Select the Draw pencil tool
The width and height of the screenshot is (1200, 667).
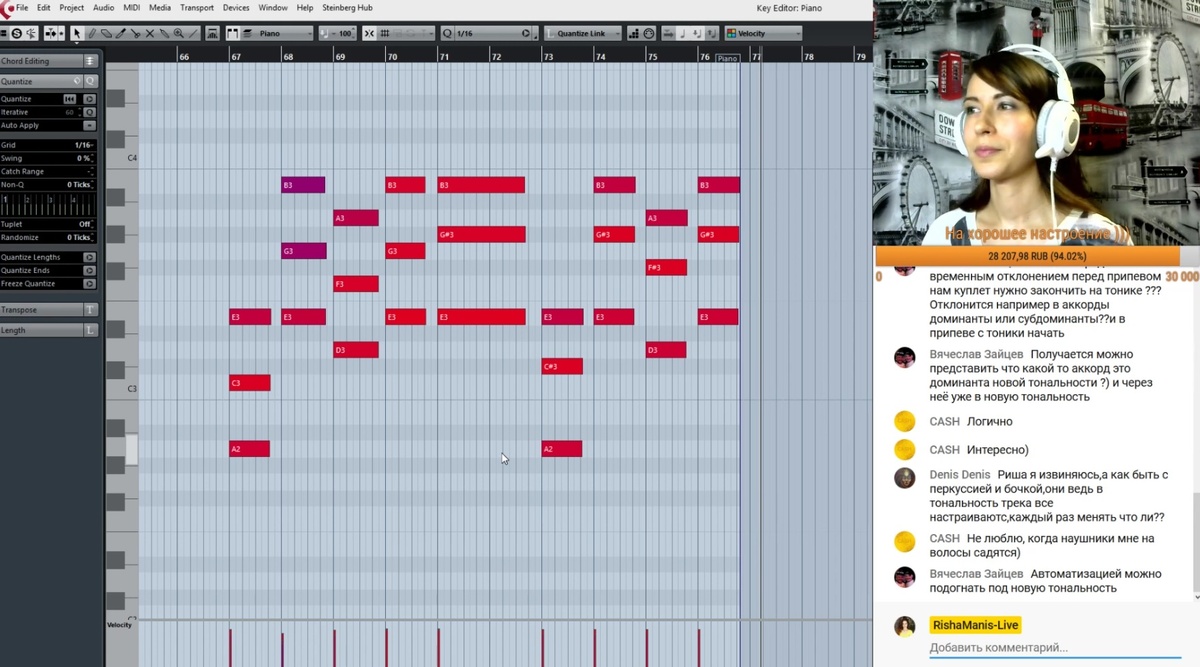(x=92, y=33)
